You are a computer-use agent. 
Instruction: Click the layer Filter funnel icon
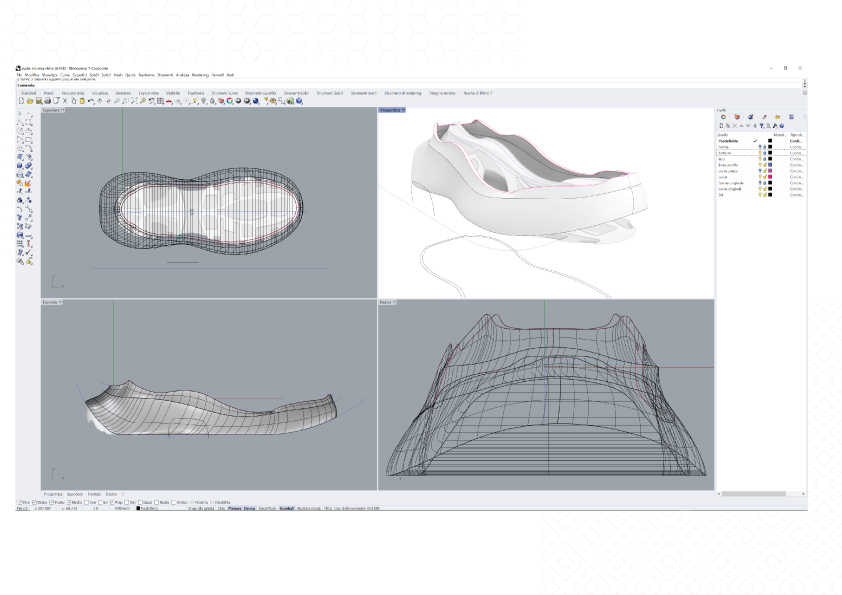[x=761, y=126]
